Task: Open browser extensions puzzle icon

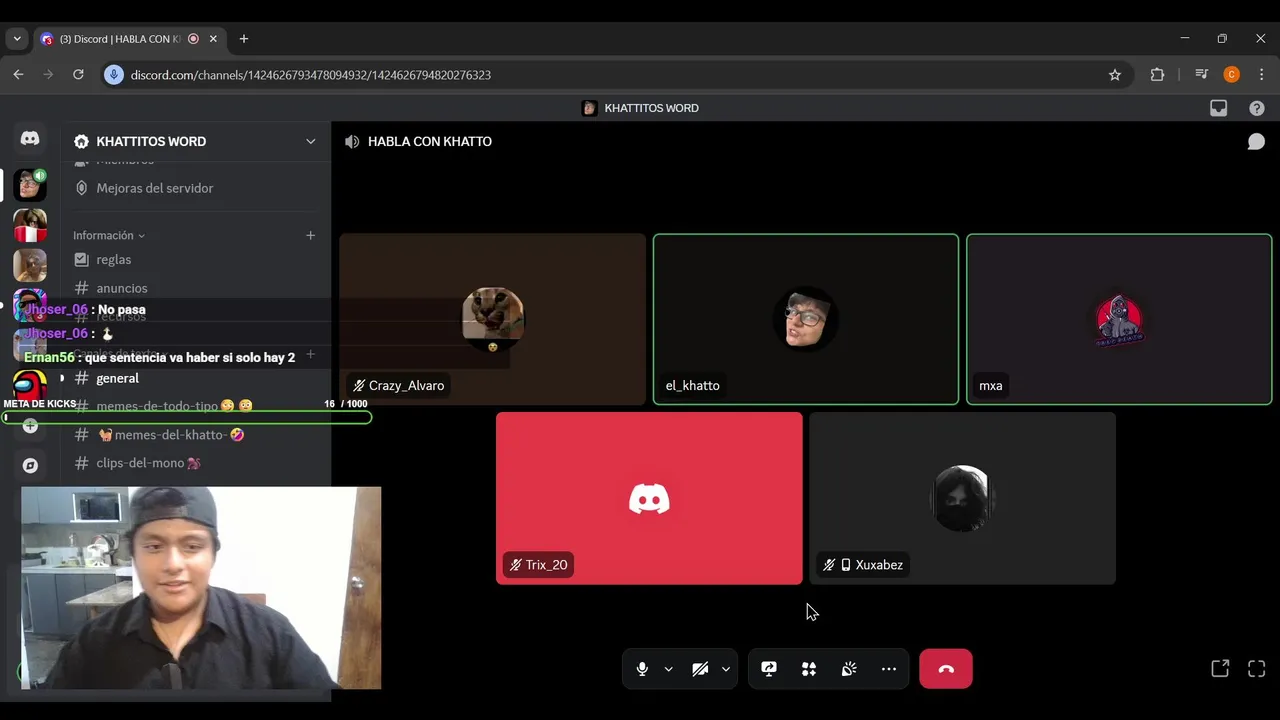Action: (x=1157, y=75)
